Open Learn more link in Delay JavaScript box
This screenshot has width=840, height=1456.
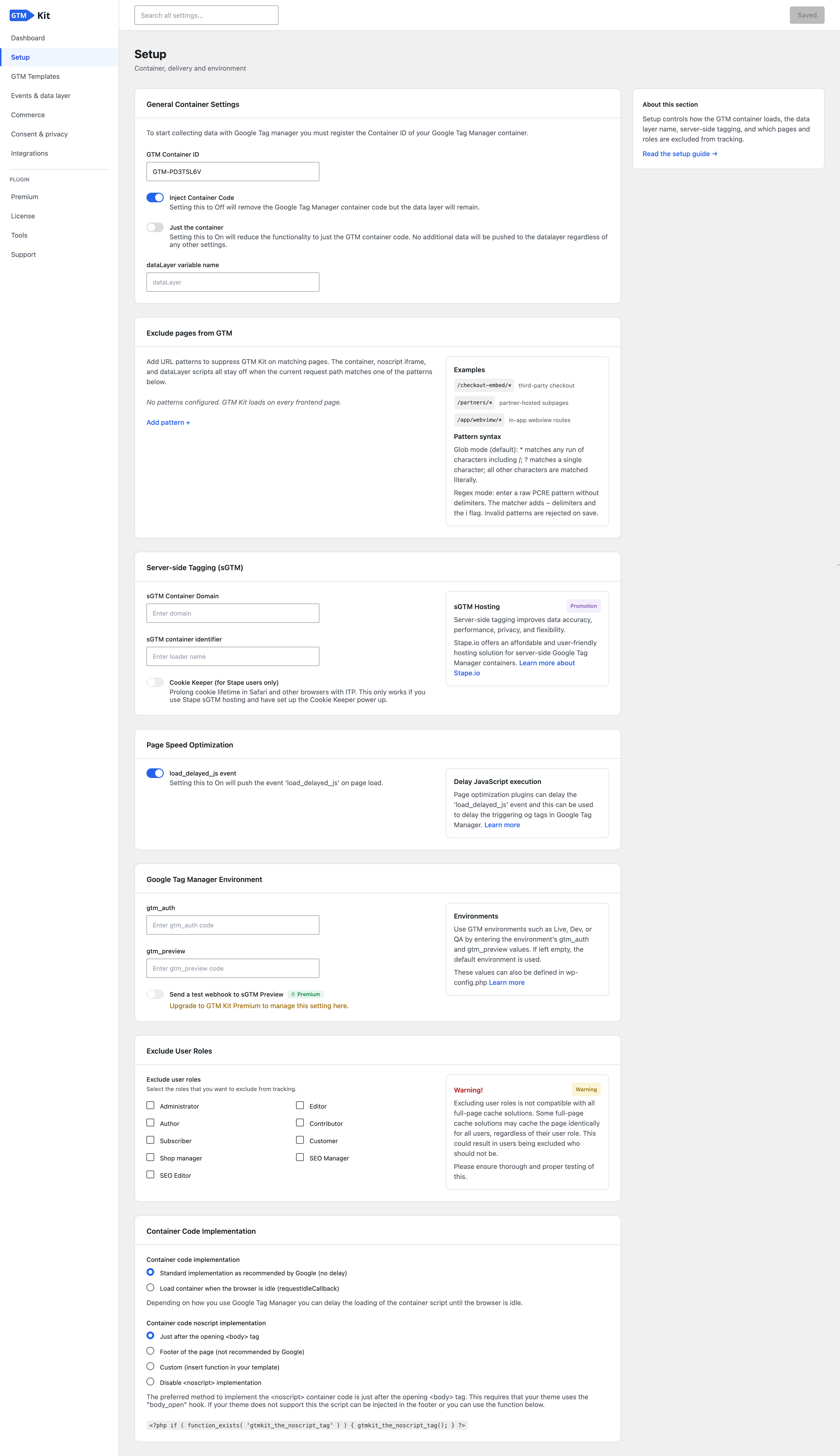pyautogui.click(x=502, y=825)
